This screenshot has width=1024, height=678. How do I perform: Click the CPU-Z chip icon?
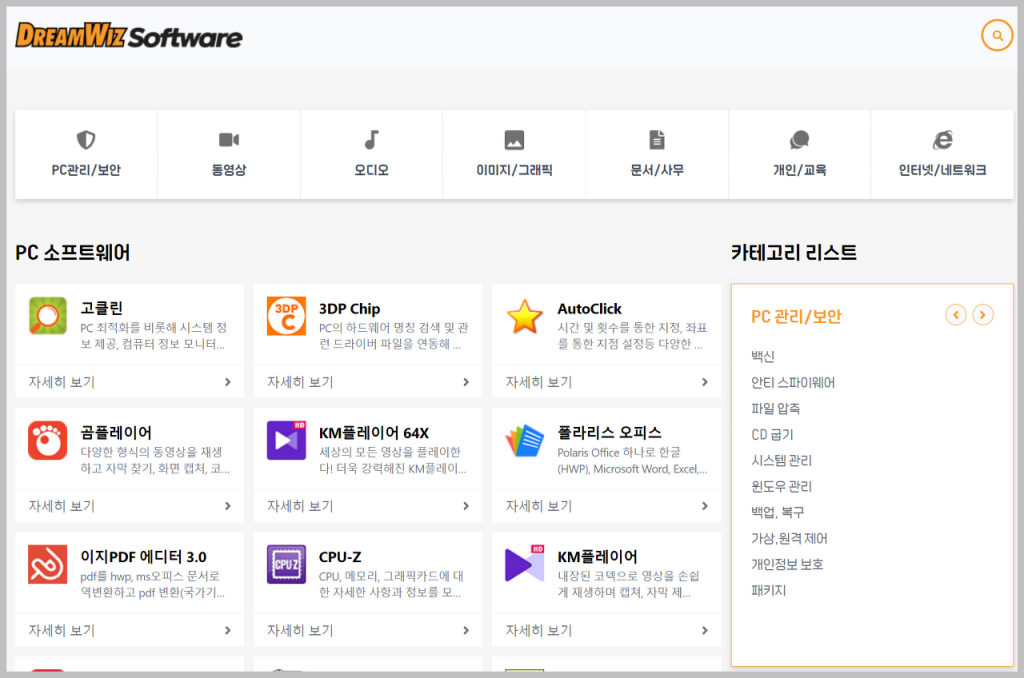(286, 564)
